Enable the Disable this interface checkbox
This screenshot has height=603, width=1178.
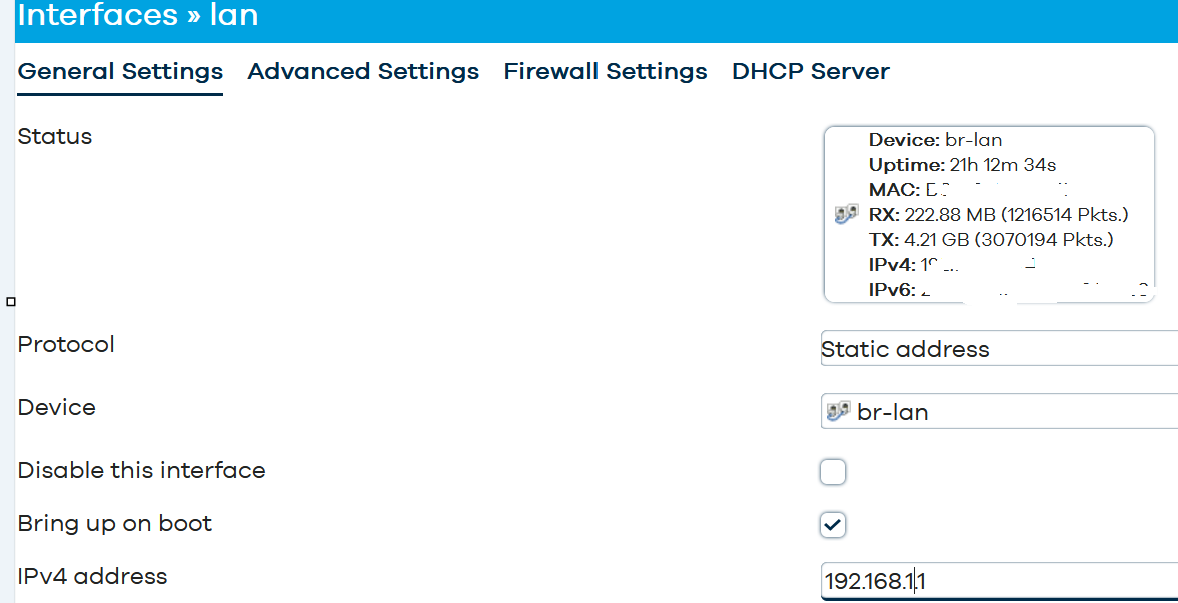pyautogui.click(x=833, y=472)
